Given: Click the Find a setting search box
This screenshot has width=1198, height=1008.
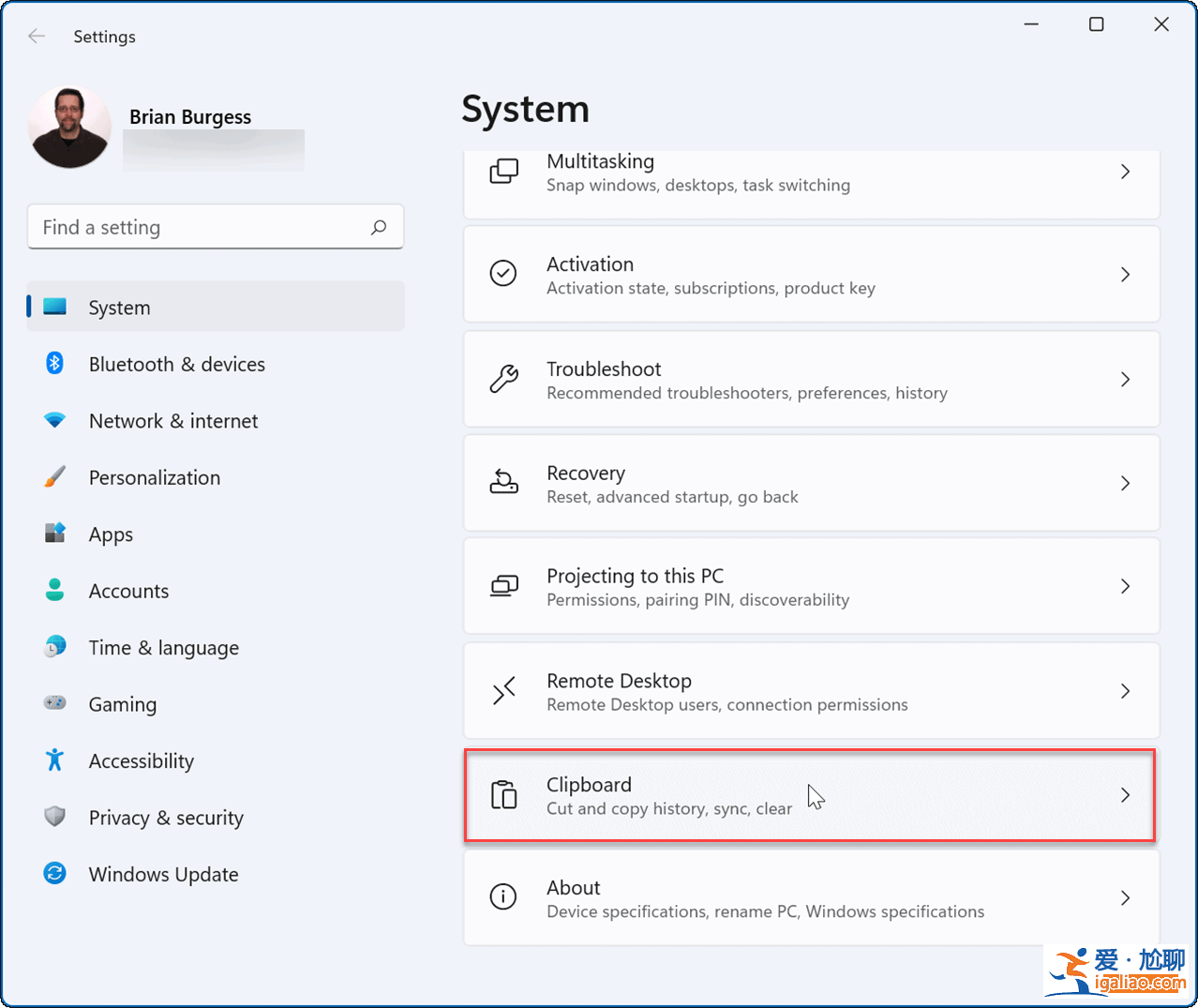Looking at the screenshot, I should [202, 227].
